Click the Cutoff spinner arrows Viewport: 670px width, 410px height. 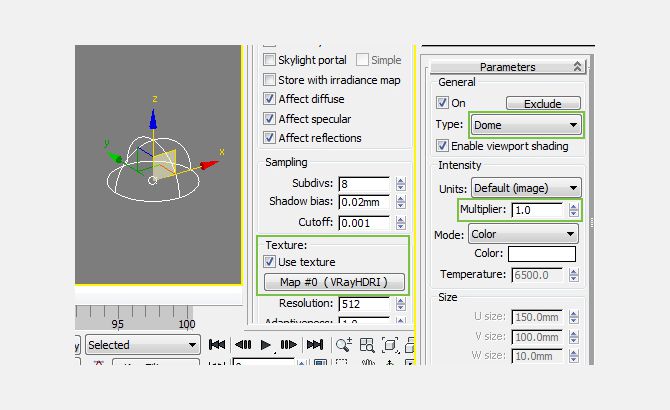coord(400,223)
